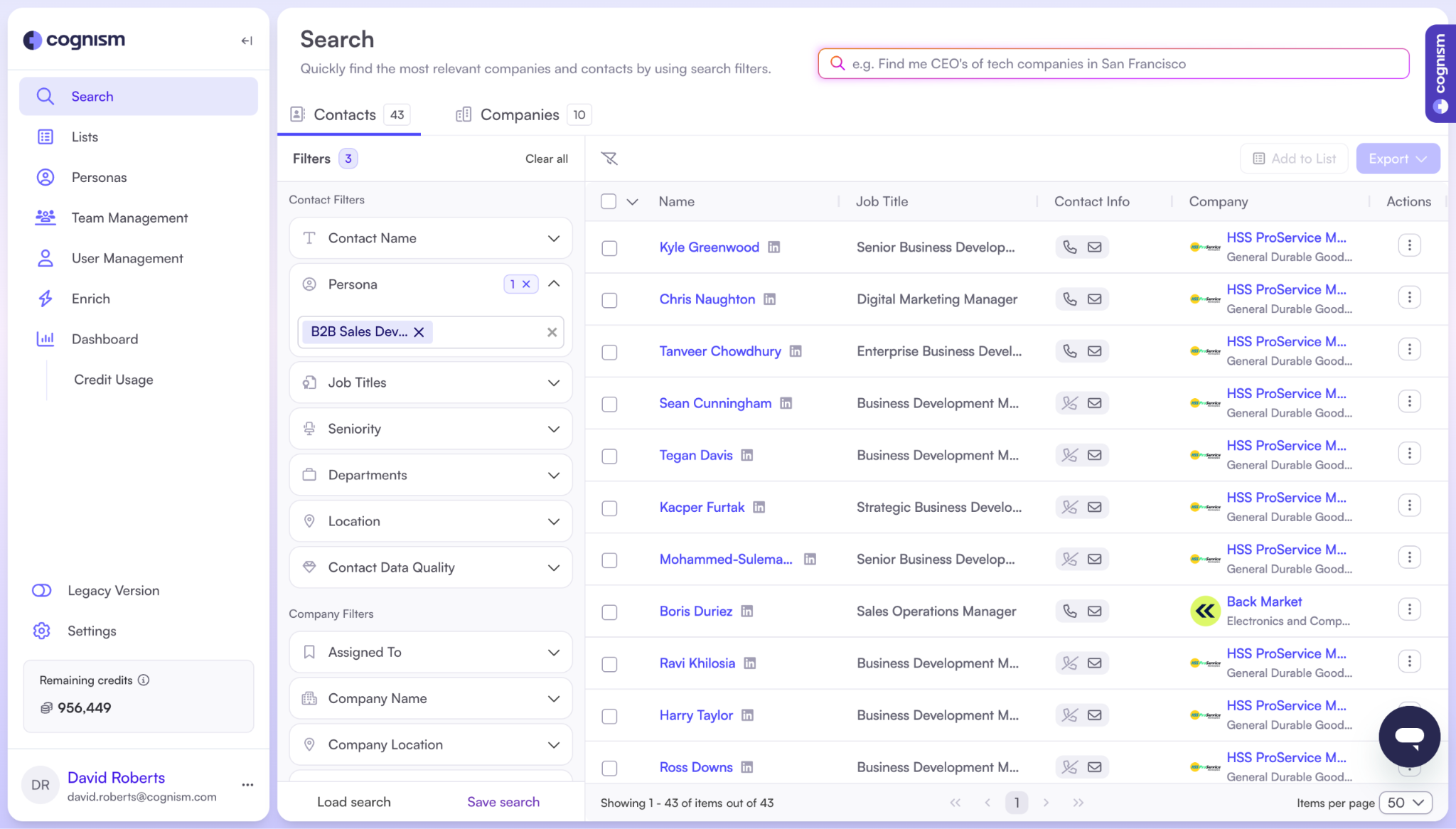The height and width of the screenshot is (829, 1456).
Task: Open actions menu for Tanveer Chowdhury
Action: click(1409, 350)
